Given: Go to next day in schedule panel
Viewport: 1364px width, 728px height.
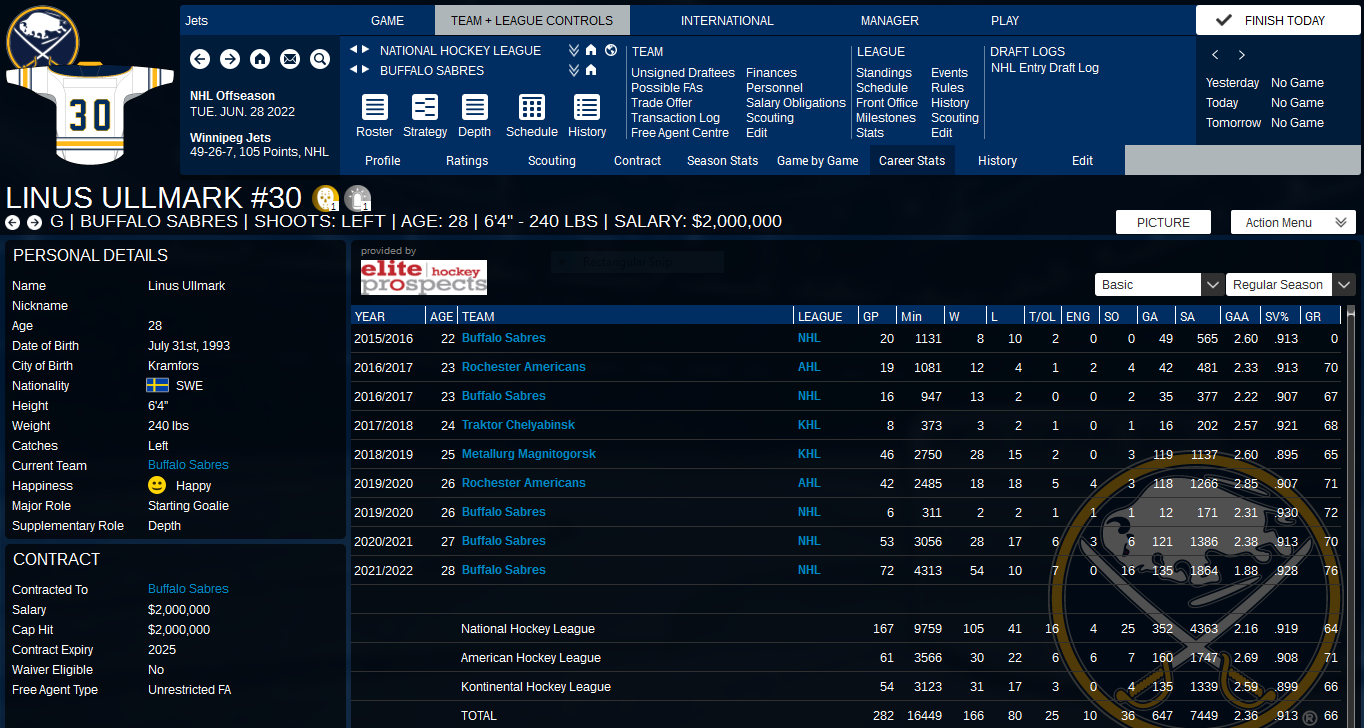Looking at the screenshot, I should pos(1242,55).
